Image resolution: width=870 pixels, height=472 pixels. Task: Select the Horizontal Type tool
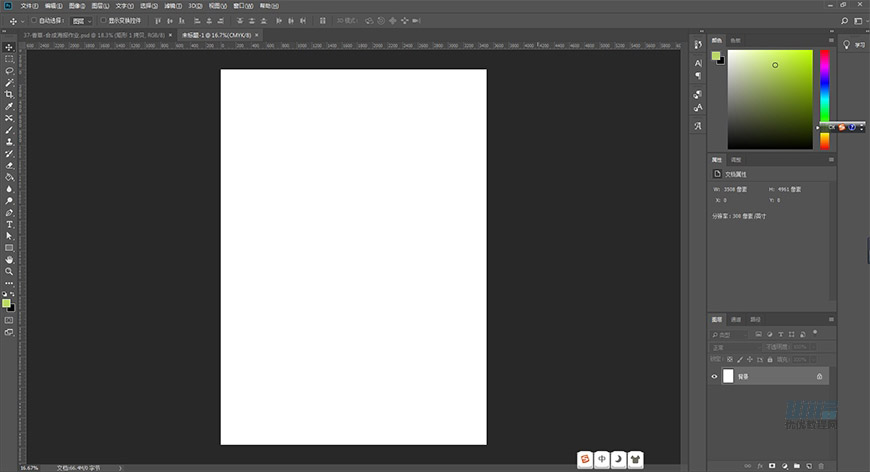pos(9,224)
